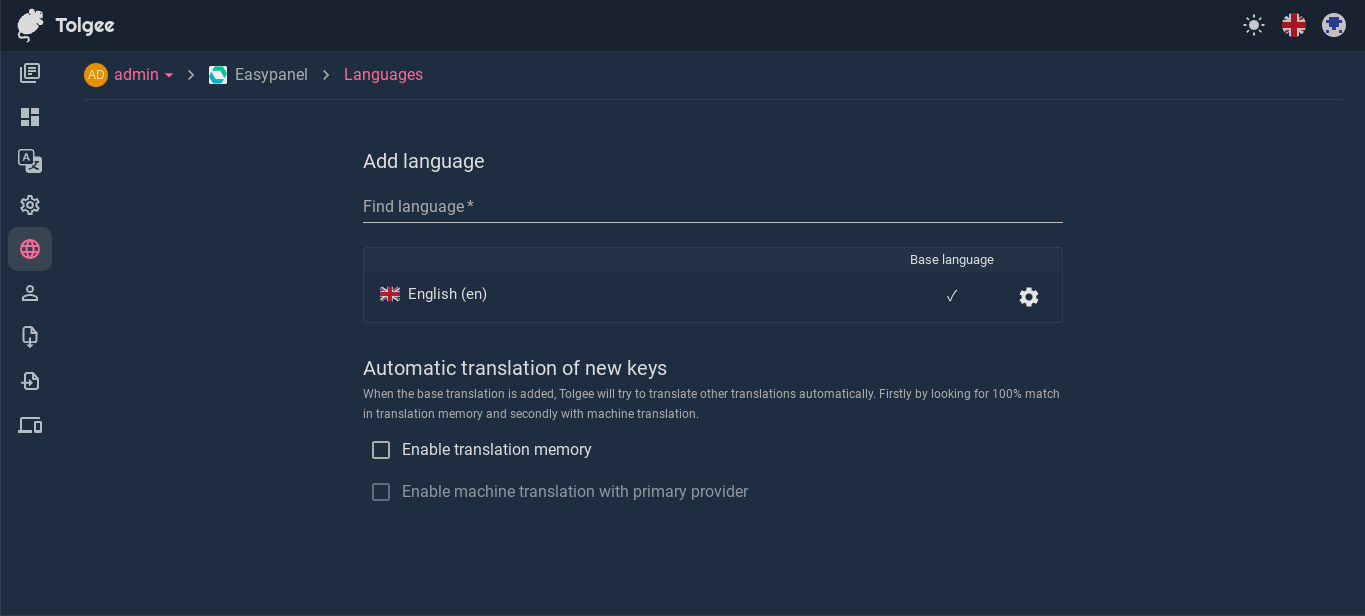1365x616 pixels.
Task: Select the Languages globe icon in the sidebar
Action: [30, 248]
